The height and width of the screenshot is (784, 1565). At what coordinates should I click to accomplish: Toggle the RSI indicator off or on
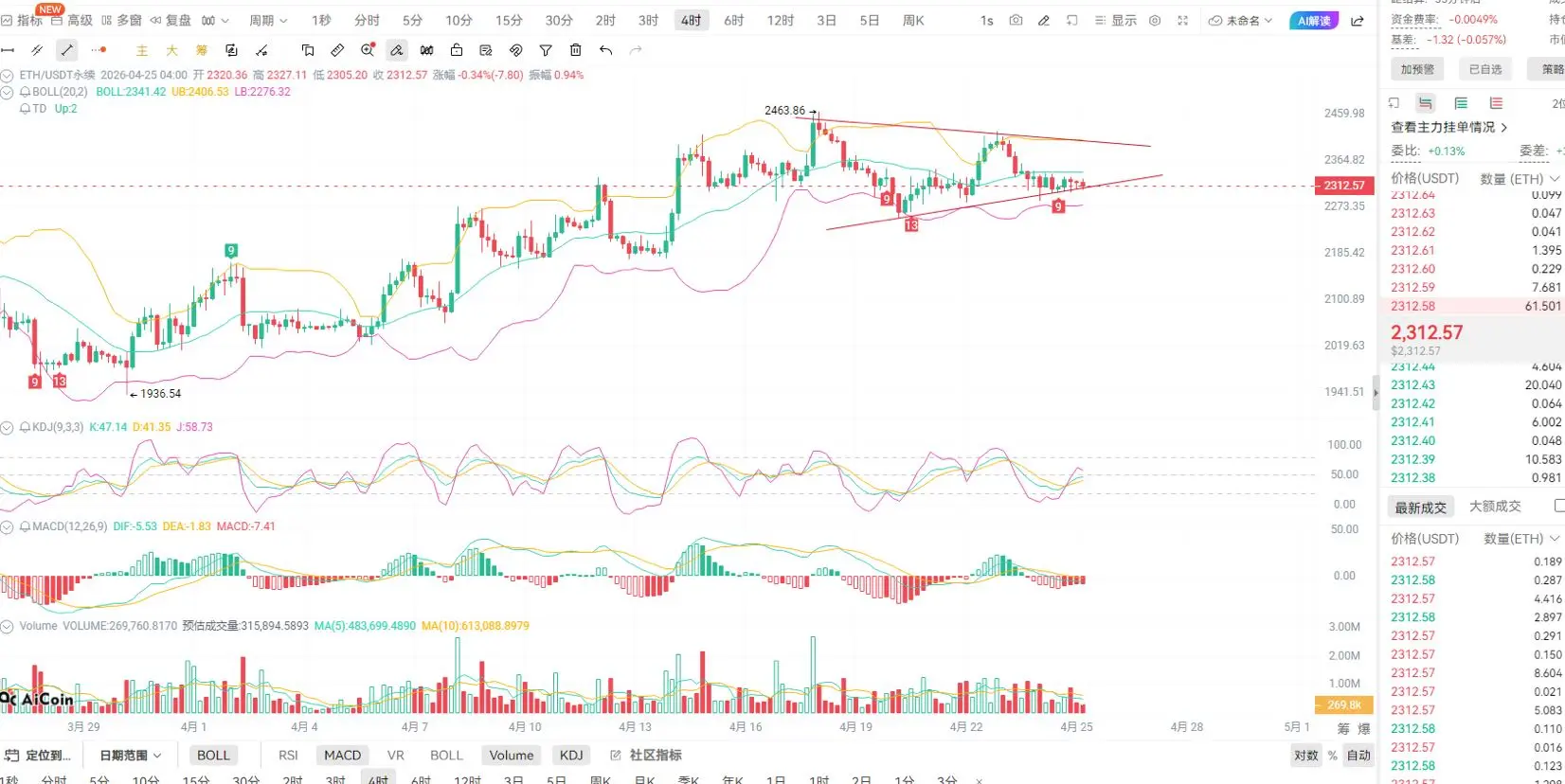click(x=288, y=755)
